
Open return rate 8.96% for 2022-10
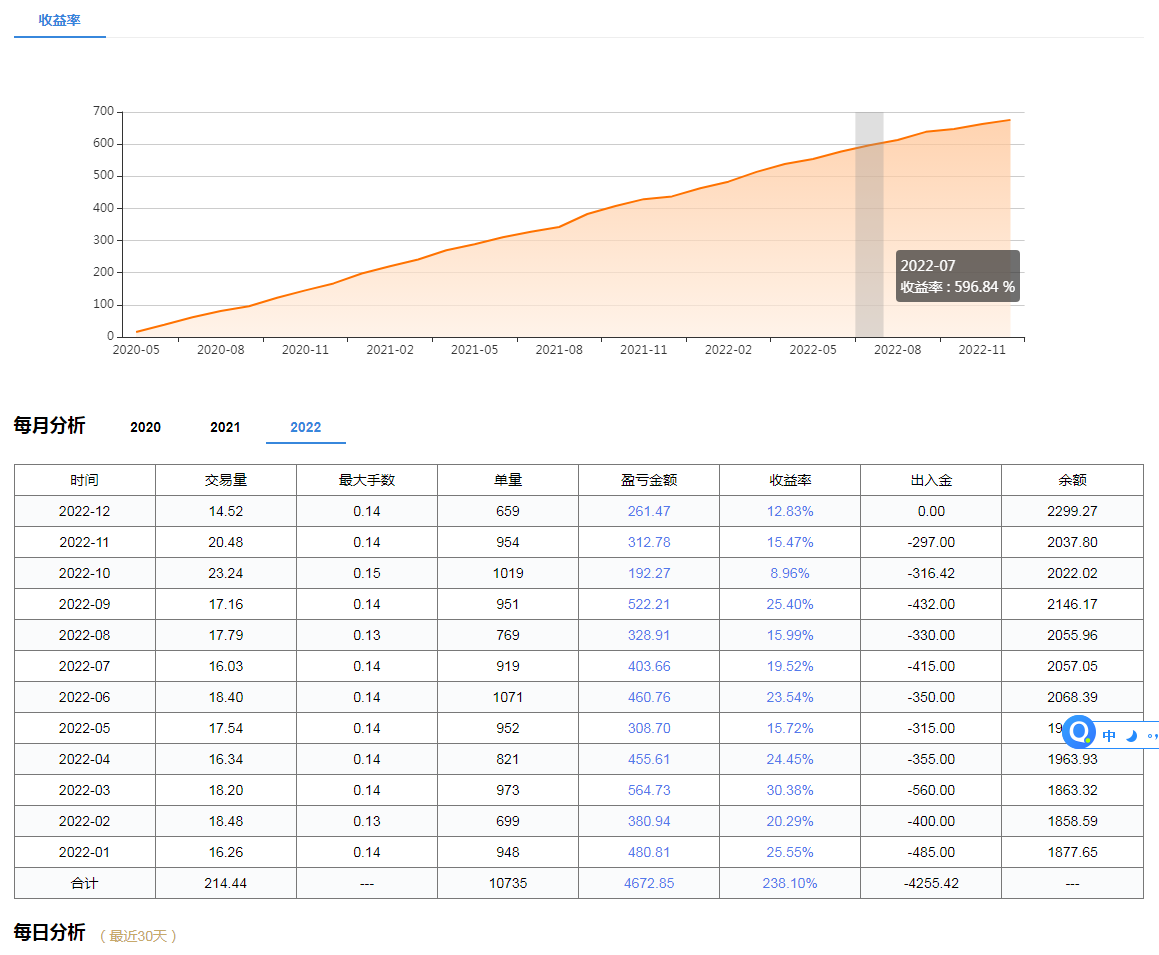pyautogui.click(x=790, y=574)
